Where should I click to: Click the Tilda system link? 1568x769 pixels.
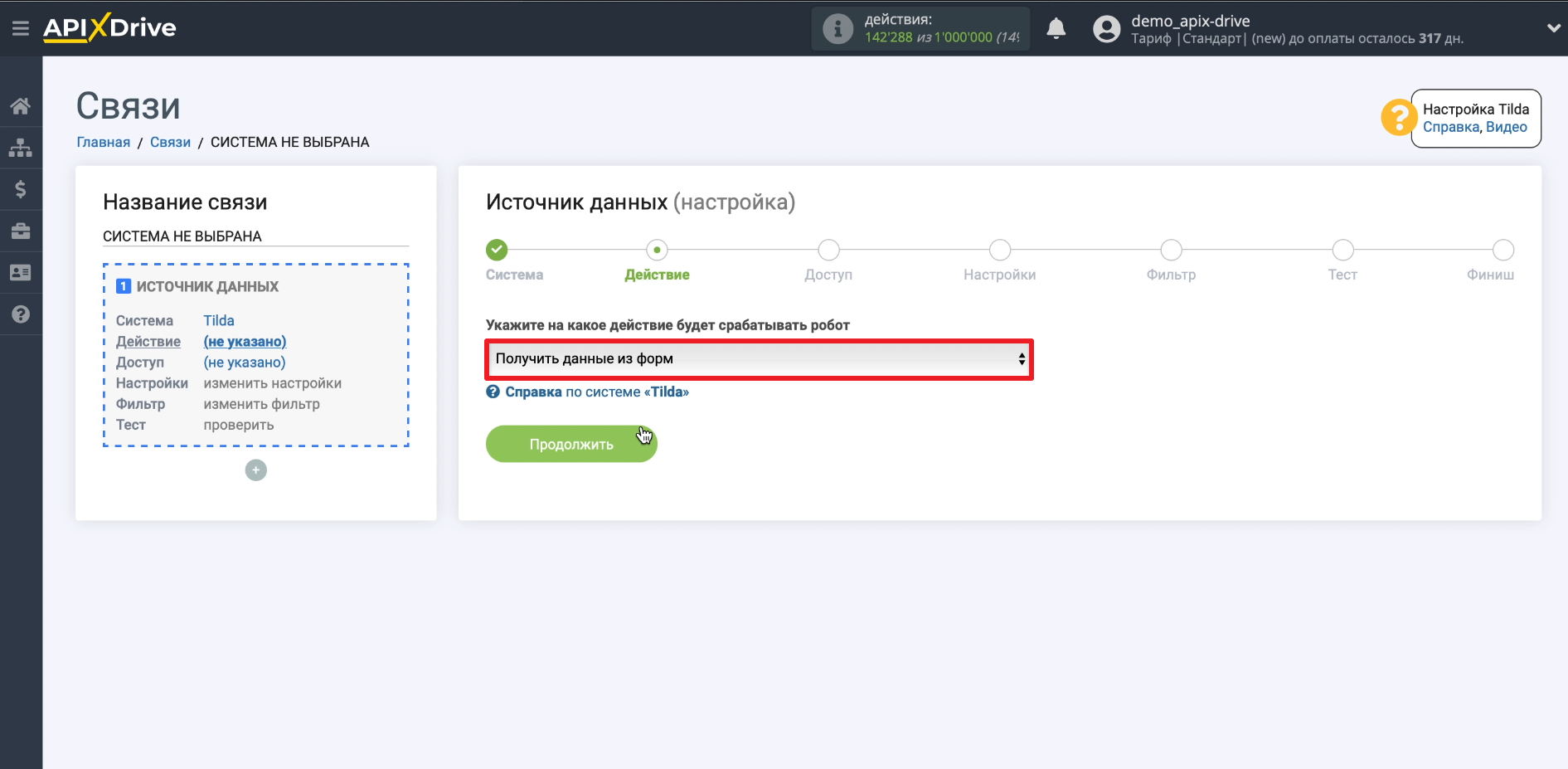(219, 320)
